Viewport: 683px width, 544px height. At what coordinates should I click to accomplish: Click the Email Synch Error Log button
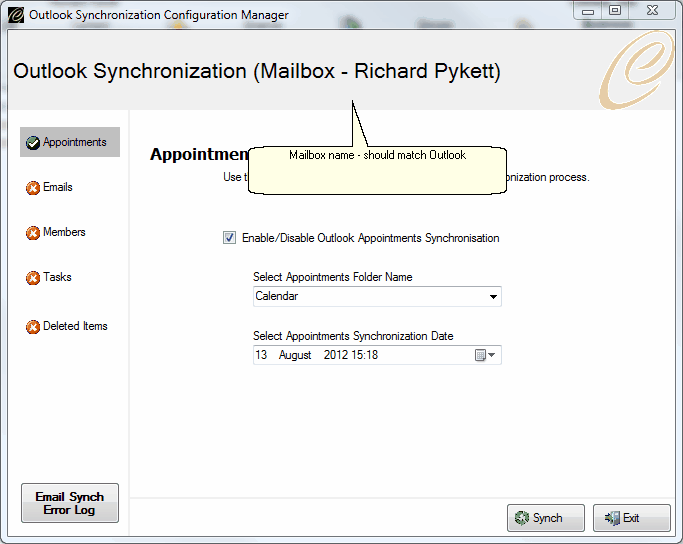(x=70, y=503)
